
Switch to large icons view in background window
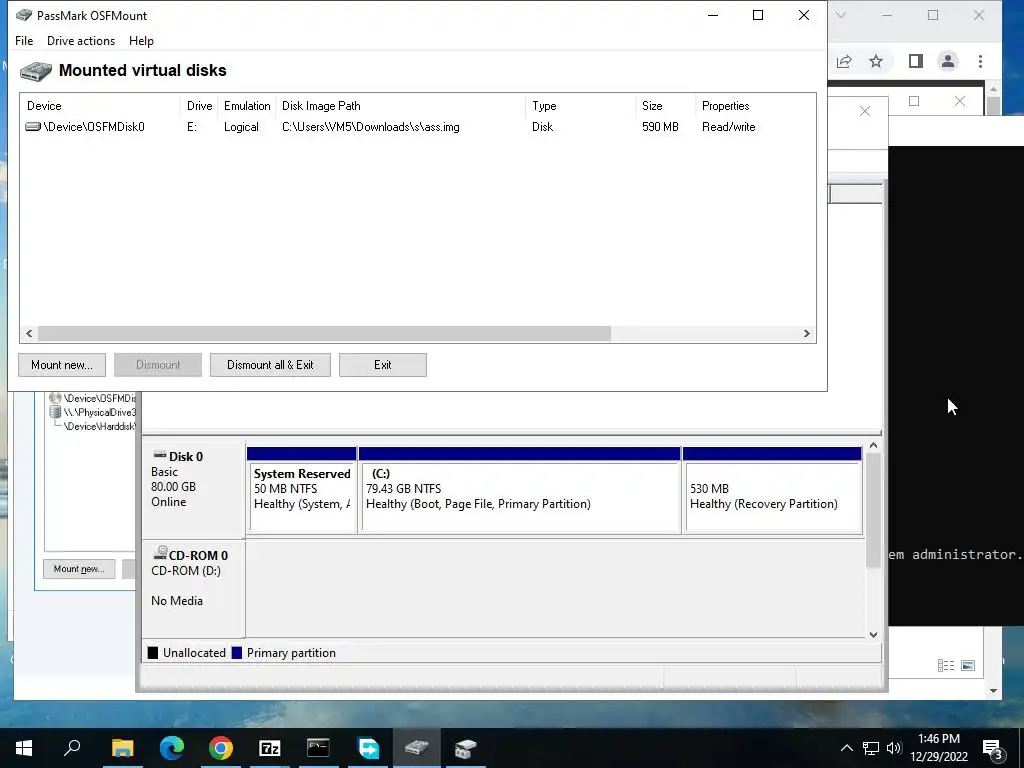(x=968, y=665)
